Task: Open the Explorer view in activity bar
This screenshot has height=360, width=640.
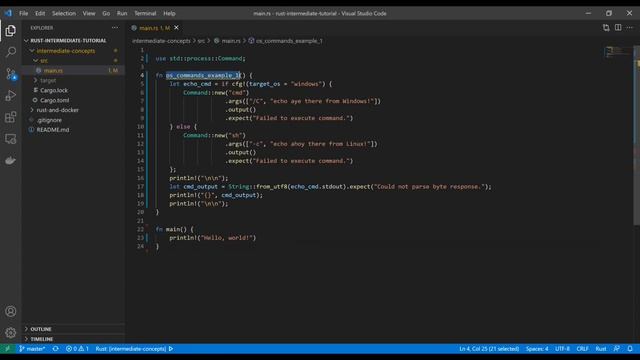Action: point(11,31)
